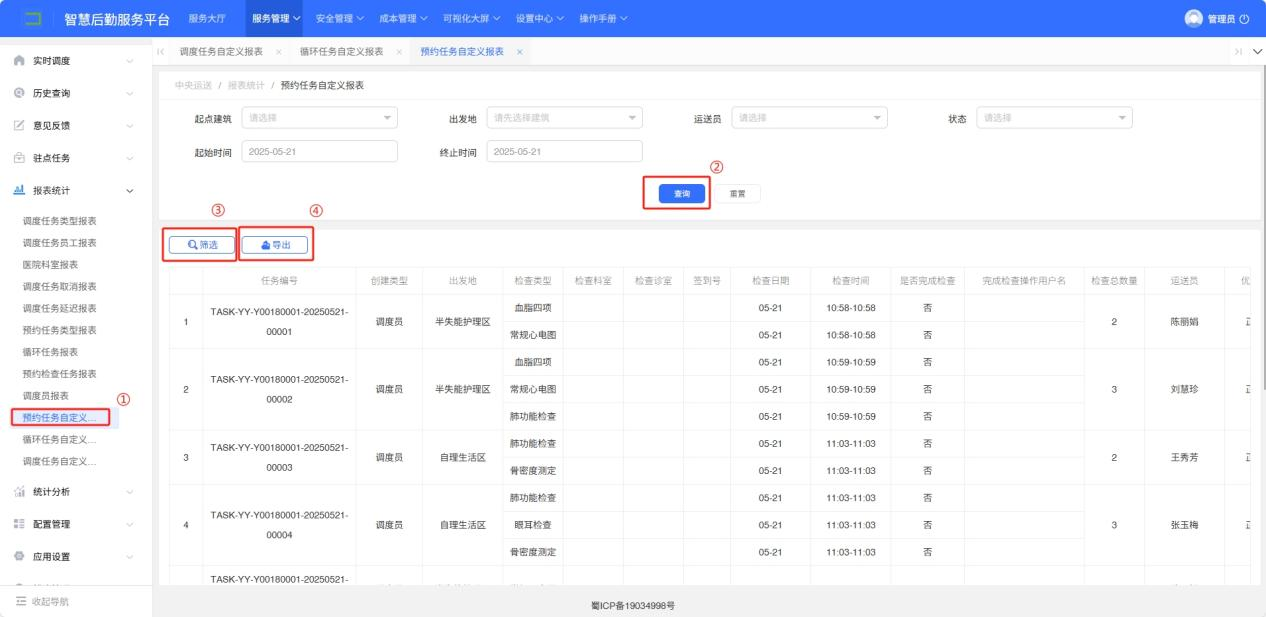Click the 终止时间 date field
The height and width of the screenshot is (617, 1266).
tap(564, 151)
